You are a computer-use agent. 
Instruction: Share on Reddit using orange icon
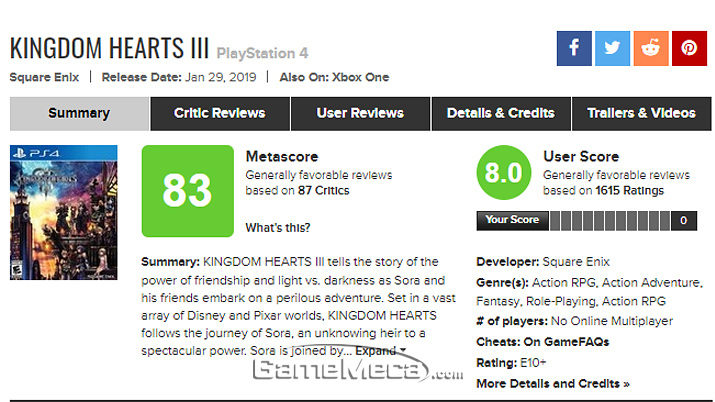point(651,48)
